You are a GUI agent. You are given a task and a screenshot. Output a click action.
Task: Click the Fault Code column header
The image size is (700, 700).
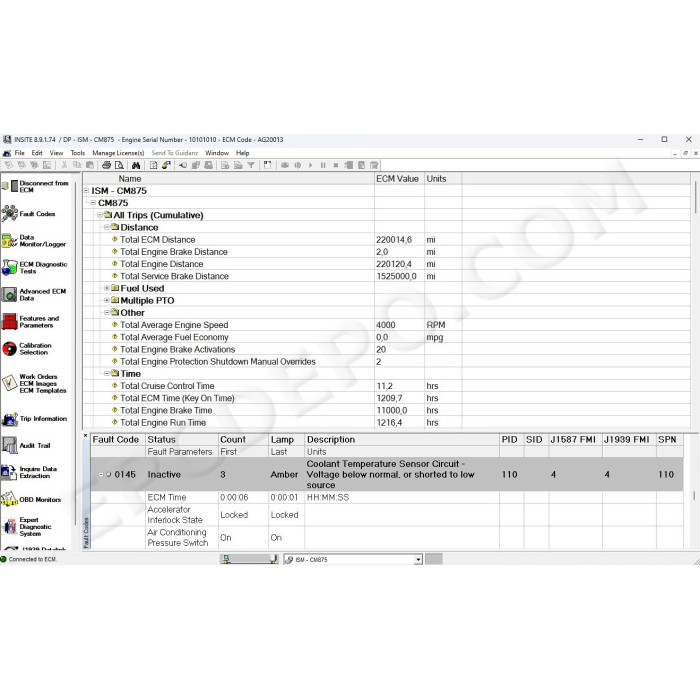coord(118,439)
